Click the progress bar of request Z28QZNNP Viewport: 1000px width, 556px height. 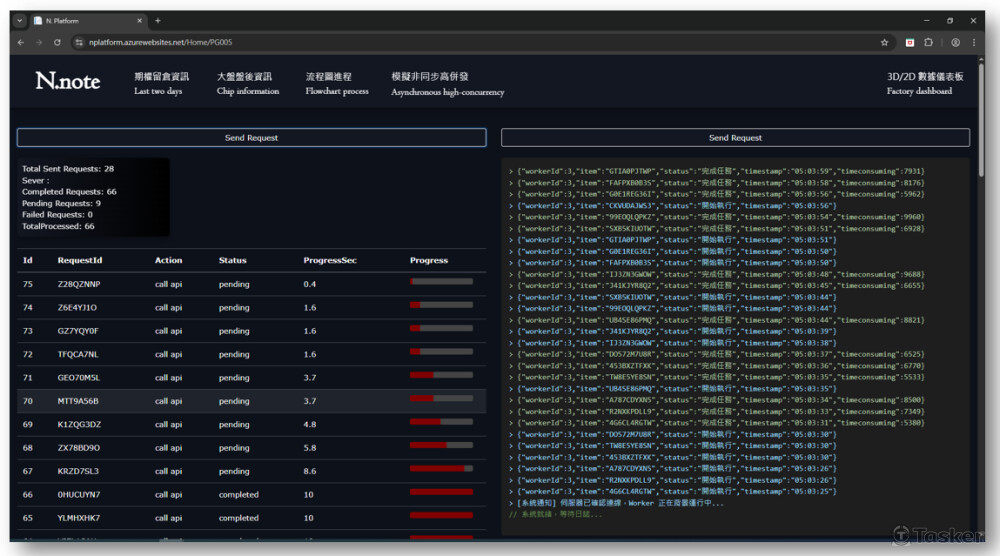[441, 283]
